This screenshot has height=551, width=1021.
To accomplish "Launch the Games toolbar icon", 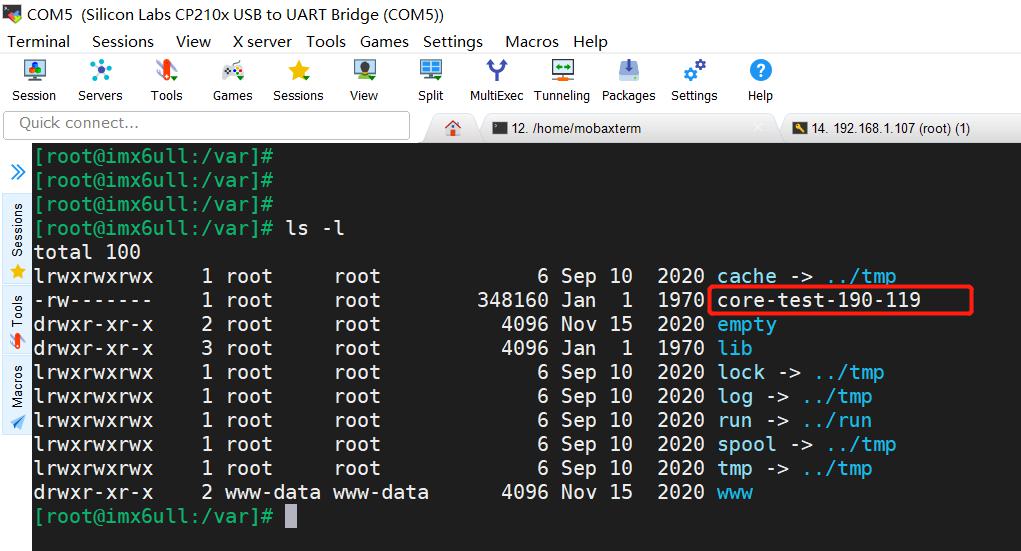I will coord(232,81).
